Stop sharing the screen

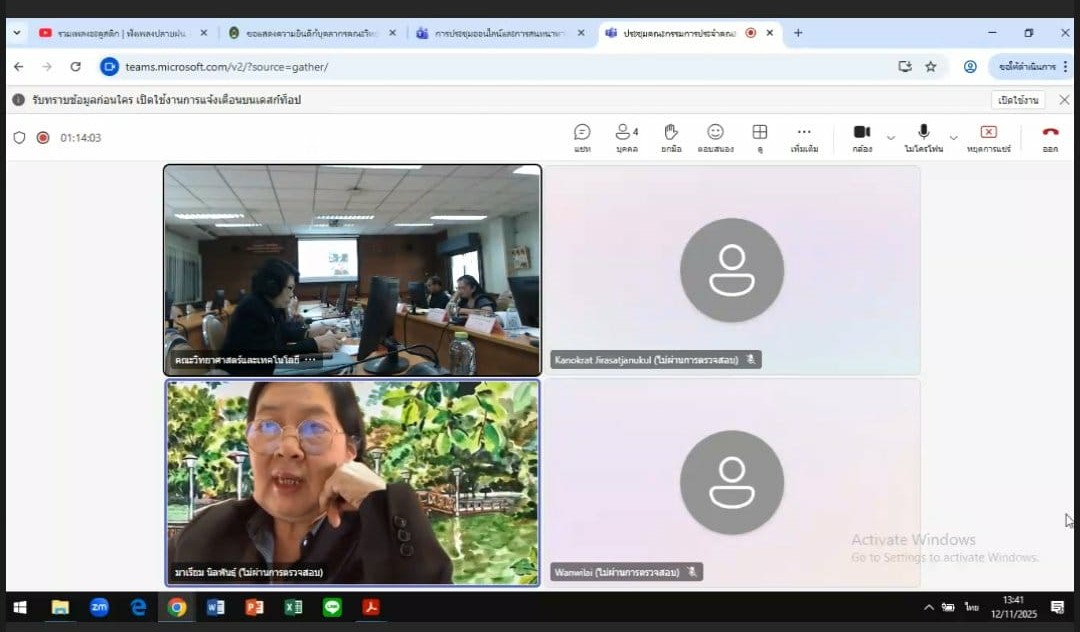(988, 137)
